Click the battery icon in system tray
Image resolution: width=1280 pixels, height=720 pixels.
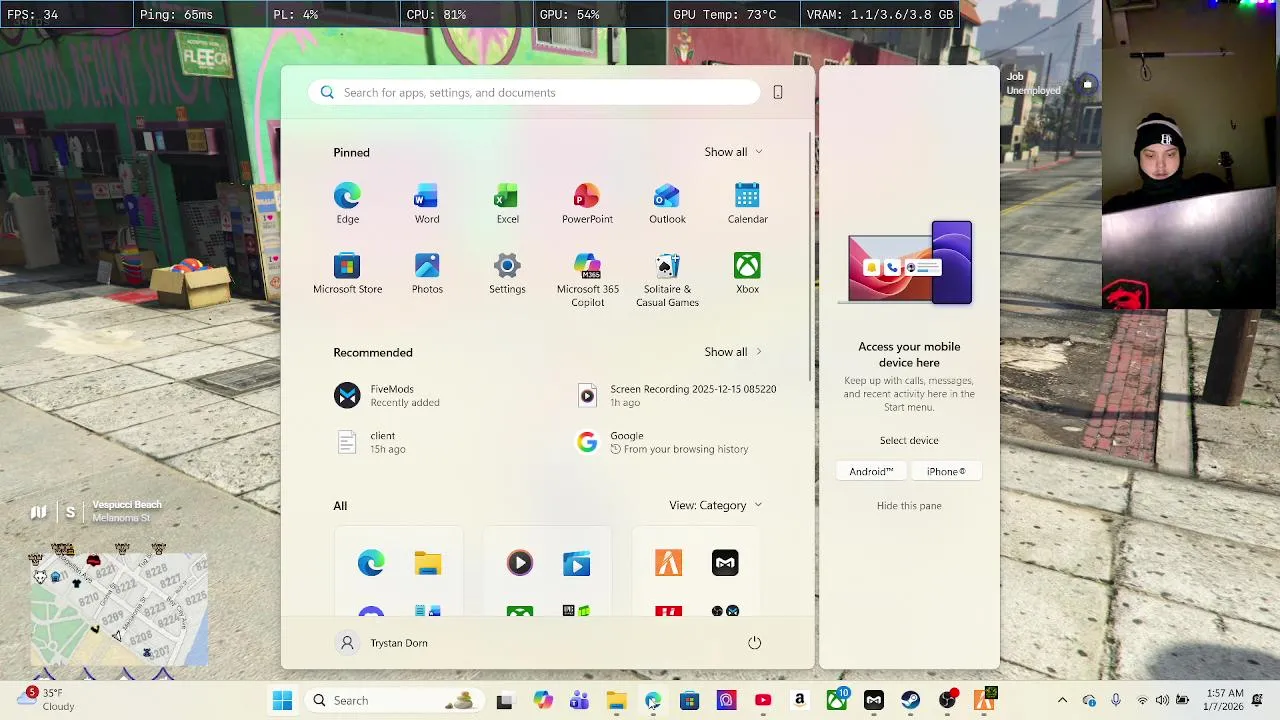1182,701
